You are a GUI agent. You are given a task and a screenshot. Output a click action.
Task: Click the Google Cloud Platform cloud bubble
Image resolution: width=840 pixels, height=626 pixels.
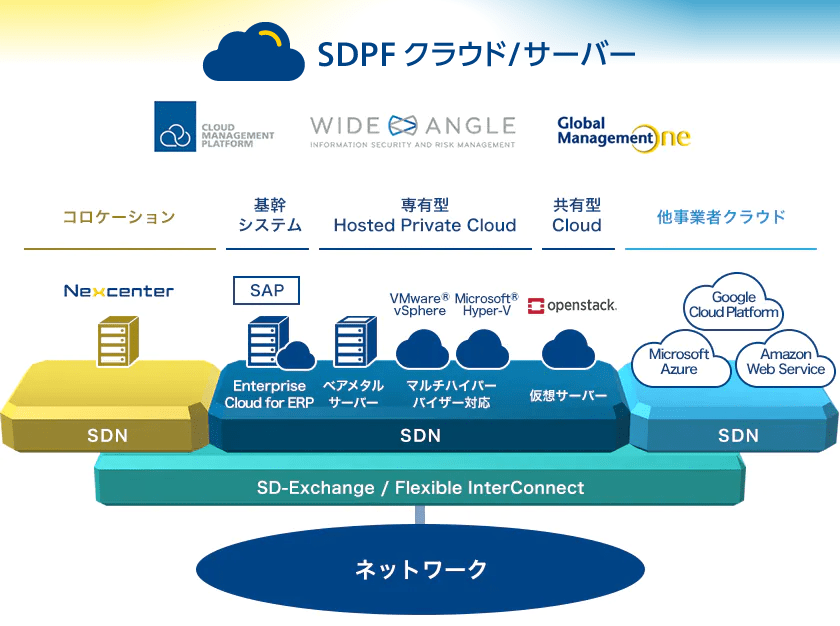click(x=733, y=303)
